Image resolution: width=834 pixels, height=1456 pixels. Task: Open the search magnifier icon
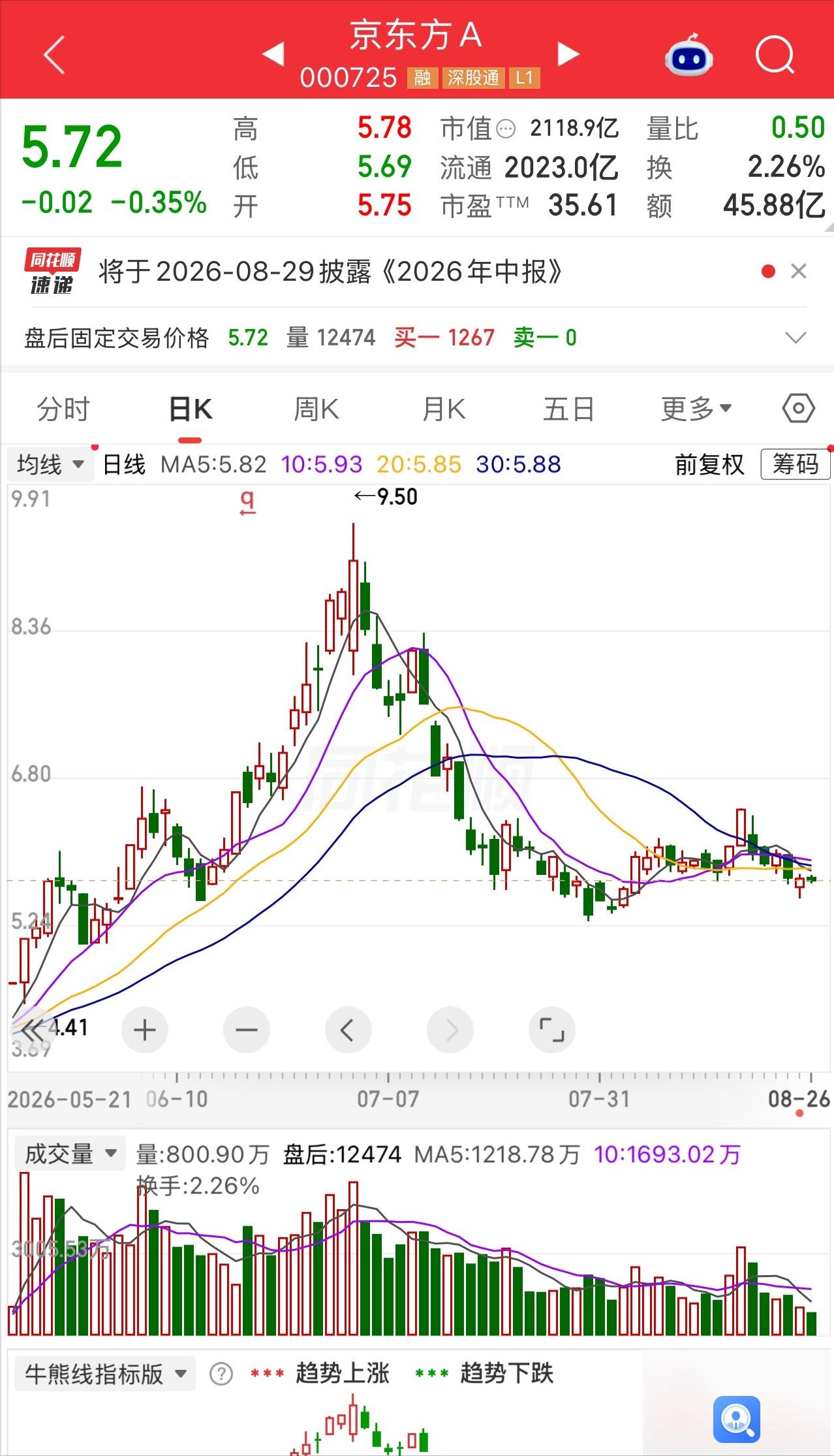tap(775, 55)
